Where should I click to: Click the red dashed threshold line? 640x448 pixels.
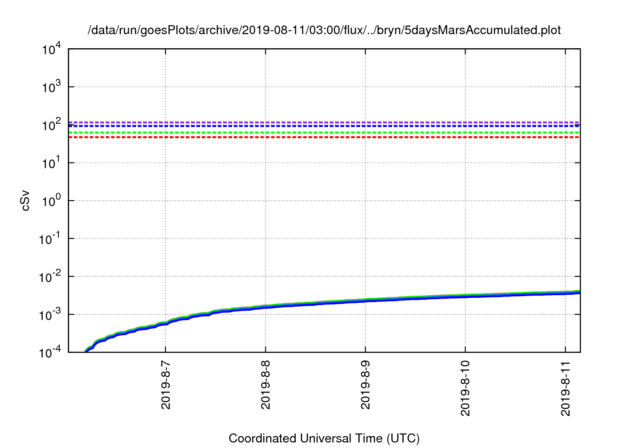[x=324, y=137]
